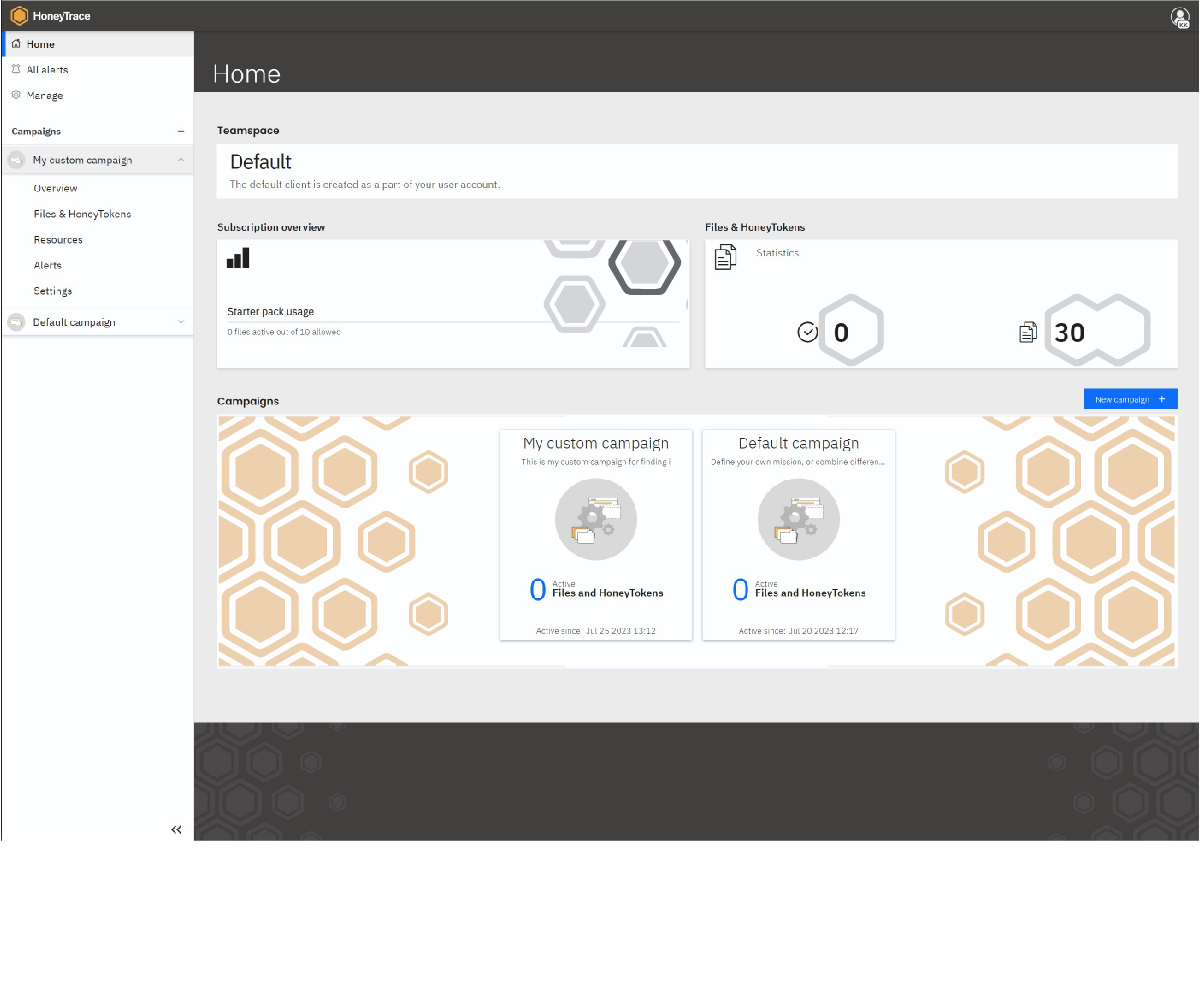Click the HoneyTrace hexagon logo
Viewport: 1200px width, 1000px height.
click(x=19, y=16)
